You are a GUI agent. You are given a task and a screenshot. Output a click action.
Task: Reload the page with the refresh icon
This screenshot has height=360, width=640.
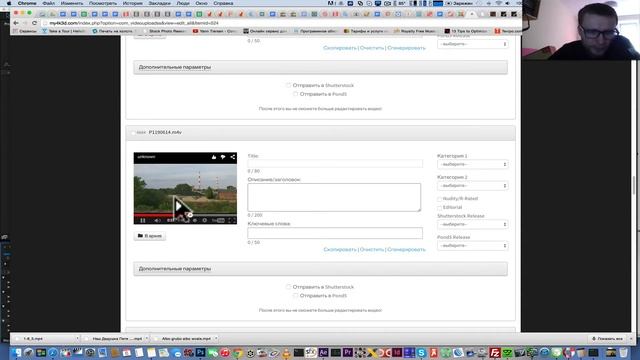coord(34,23)
